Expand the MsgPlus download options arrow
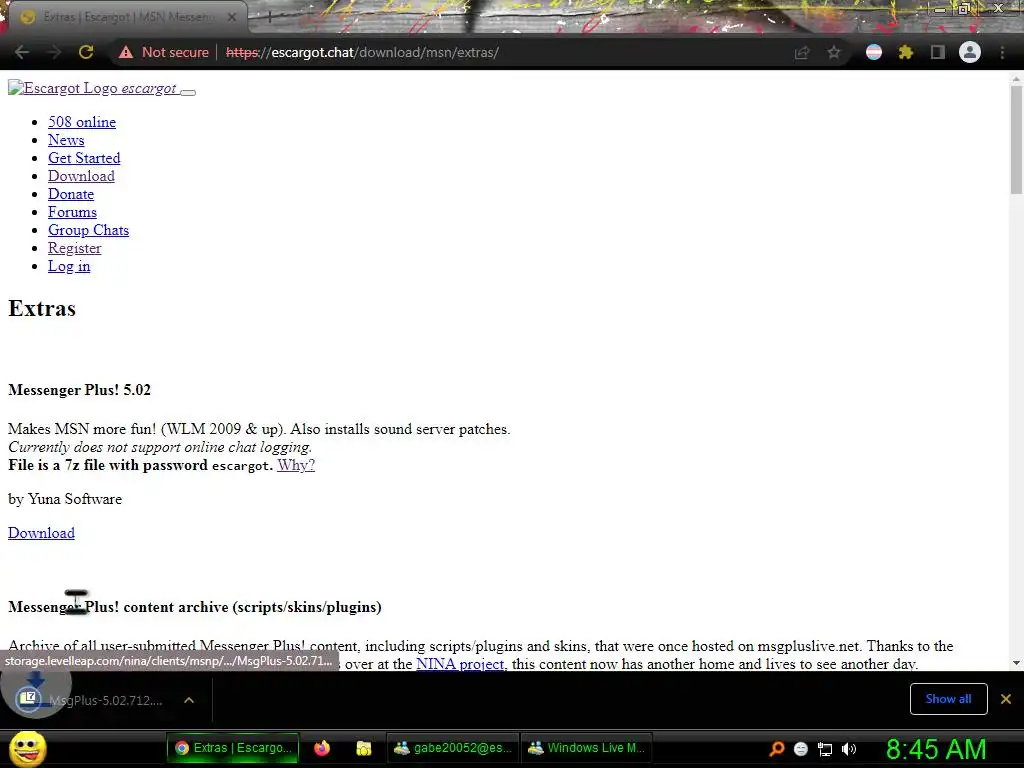The height and width of the screenshot is (768, 1024). tap(189, 700)
